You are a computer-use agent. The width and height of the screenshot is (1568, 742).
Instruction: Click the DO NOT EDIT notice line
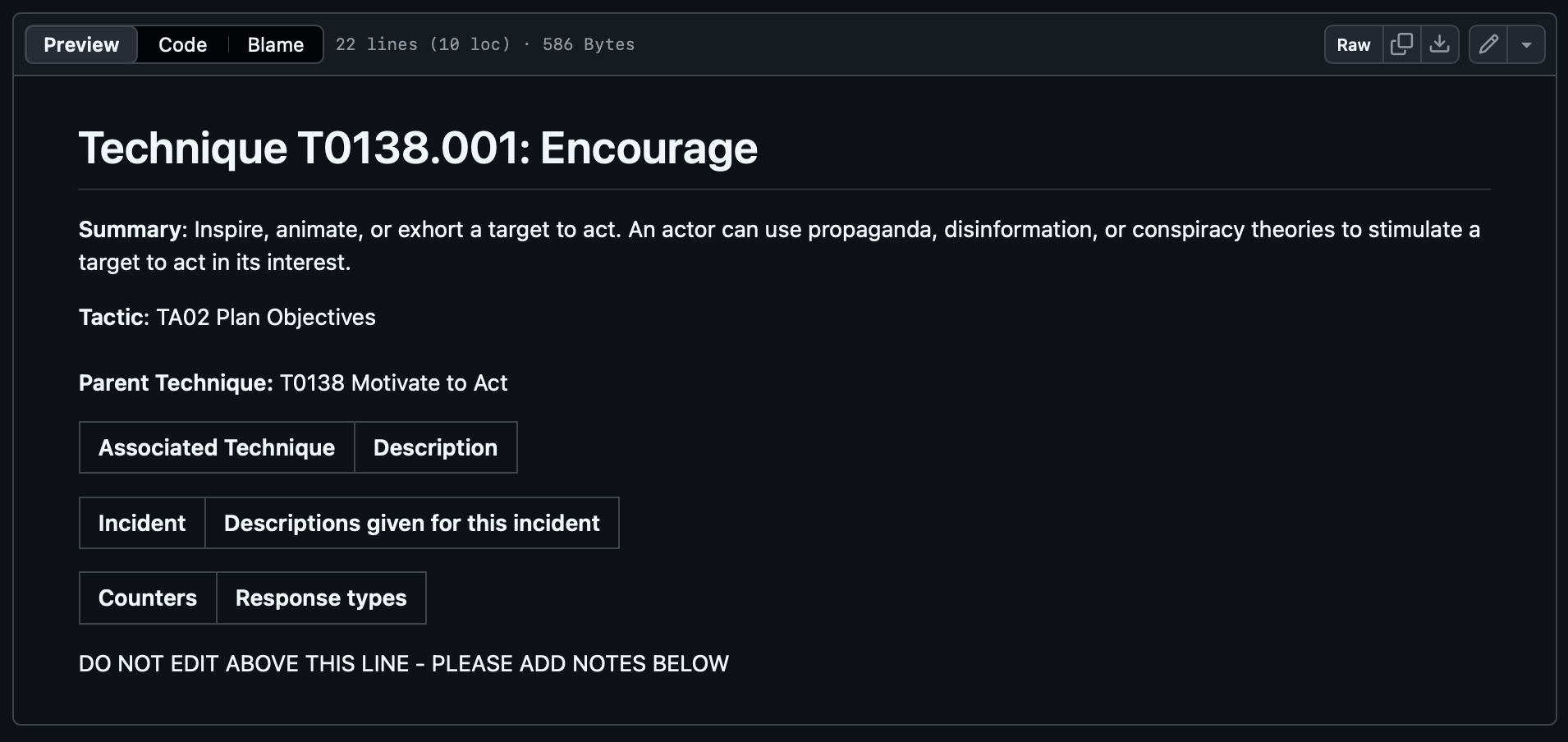click(x=403, y=663)
